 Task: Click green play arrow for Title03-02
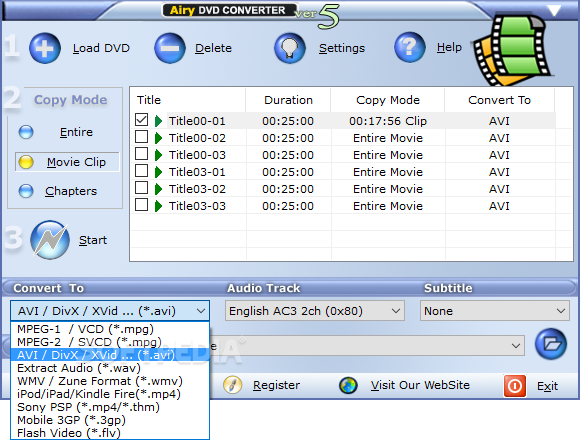pos(159,189)
